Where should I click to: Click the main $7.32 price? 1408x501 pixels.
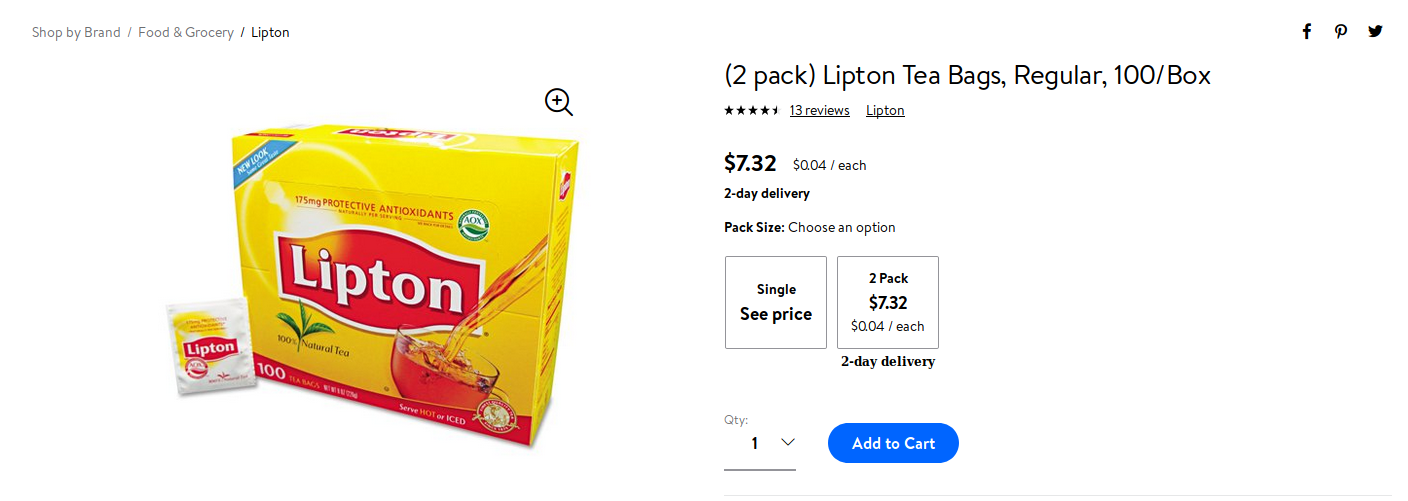tap(750, 163)
